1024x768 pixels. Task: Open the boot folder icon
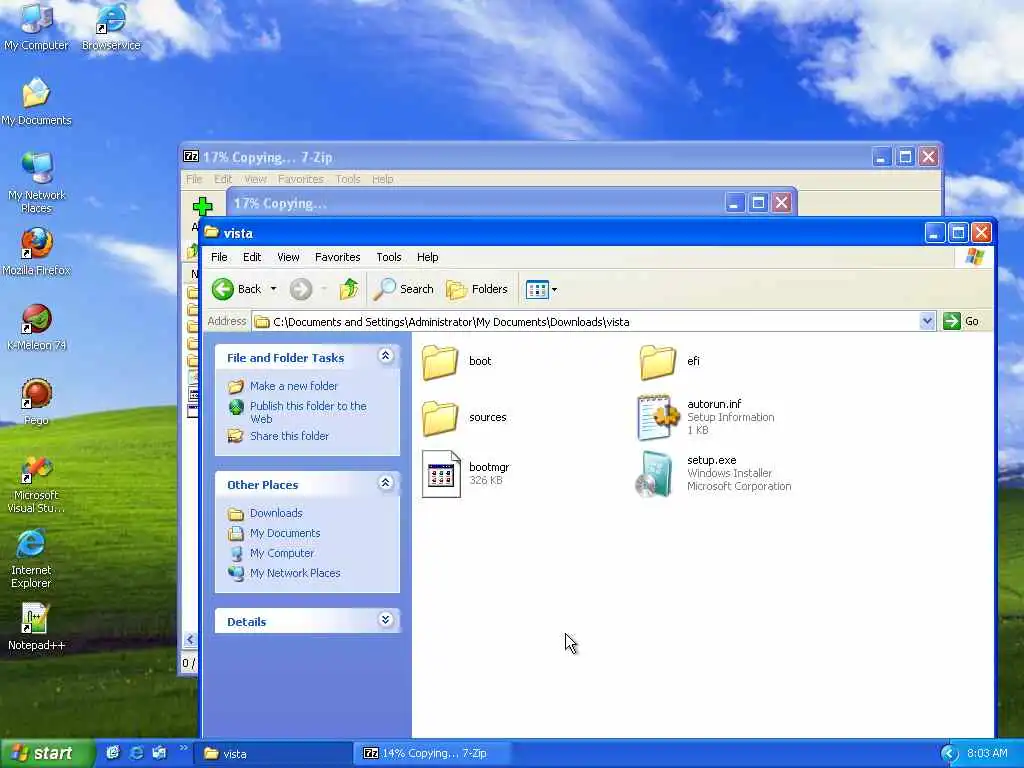pos(440,361)
